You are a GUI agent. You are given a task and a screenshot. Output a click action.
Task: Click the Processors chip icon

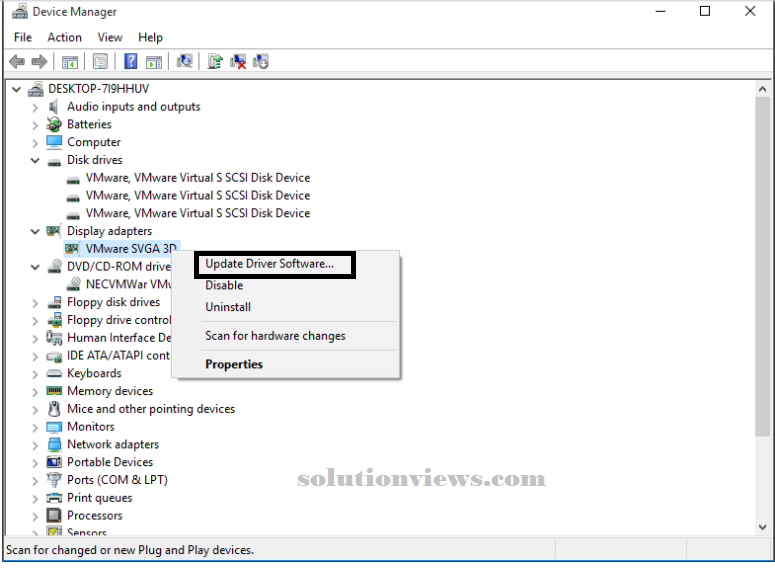[x=54, y=516]
